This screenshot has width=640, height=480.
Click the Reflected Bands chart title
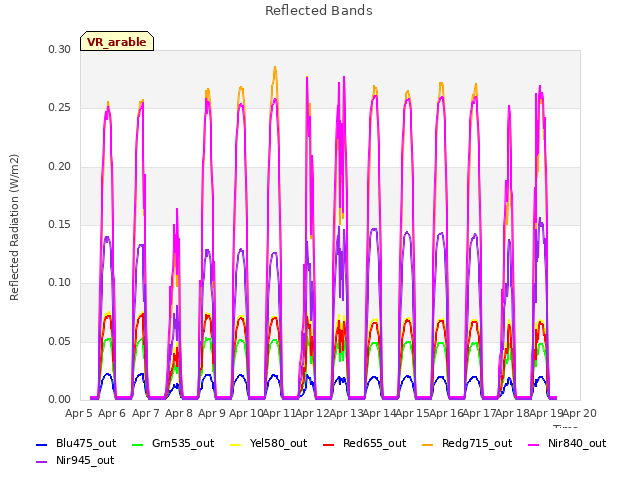click(319, 11)
